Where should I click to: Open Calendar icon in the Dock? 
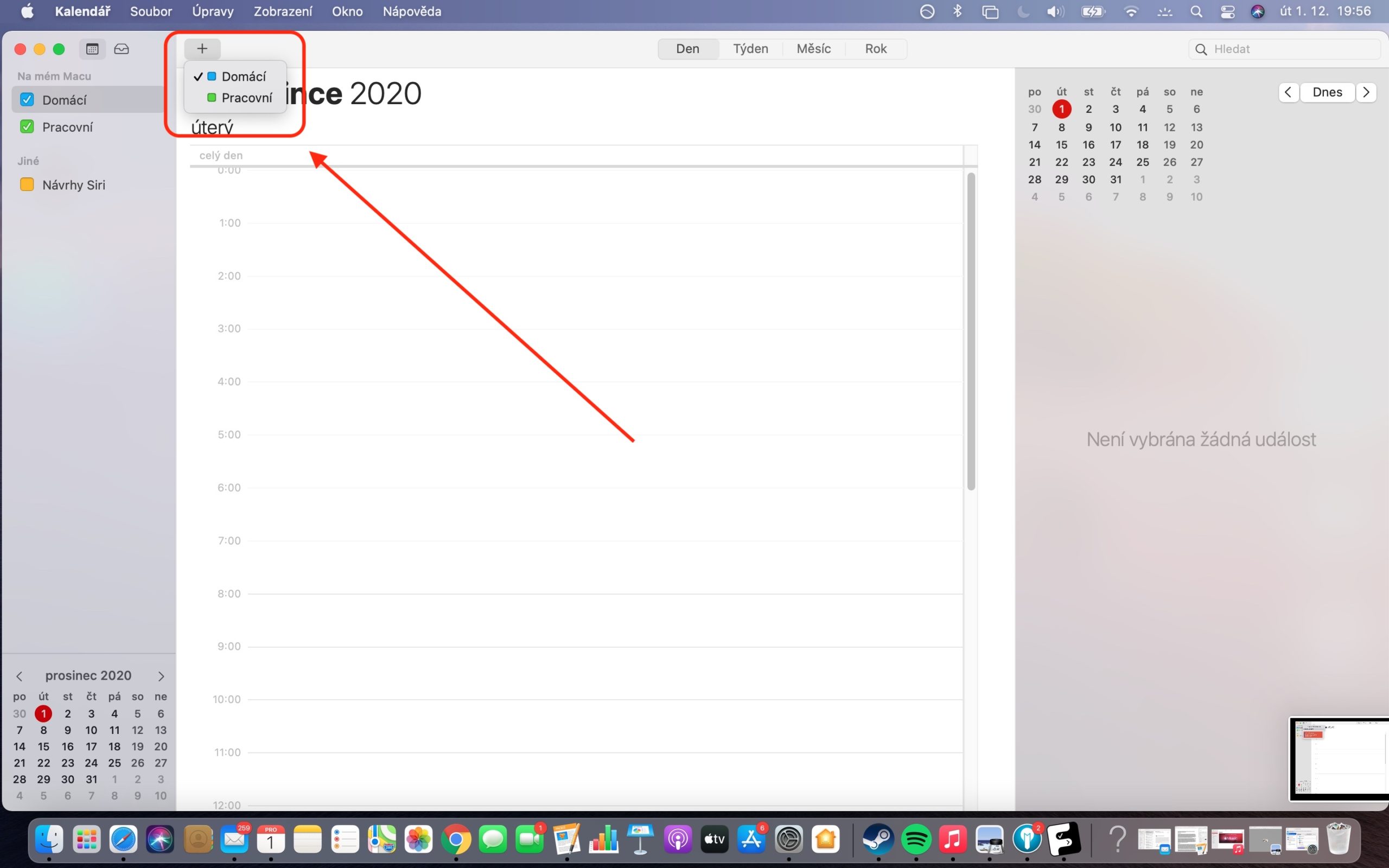[x=271, y=840]
